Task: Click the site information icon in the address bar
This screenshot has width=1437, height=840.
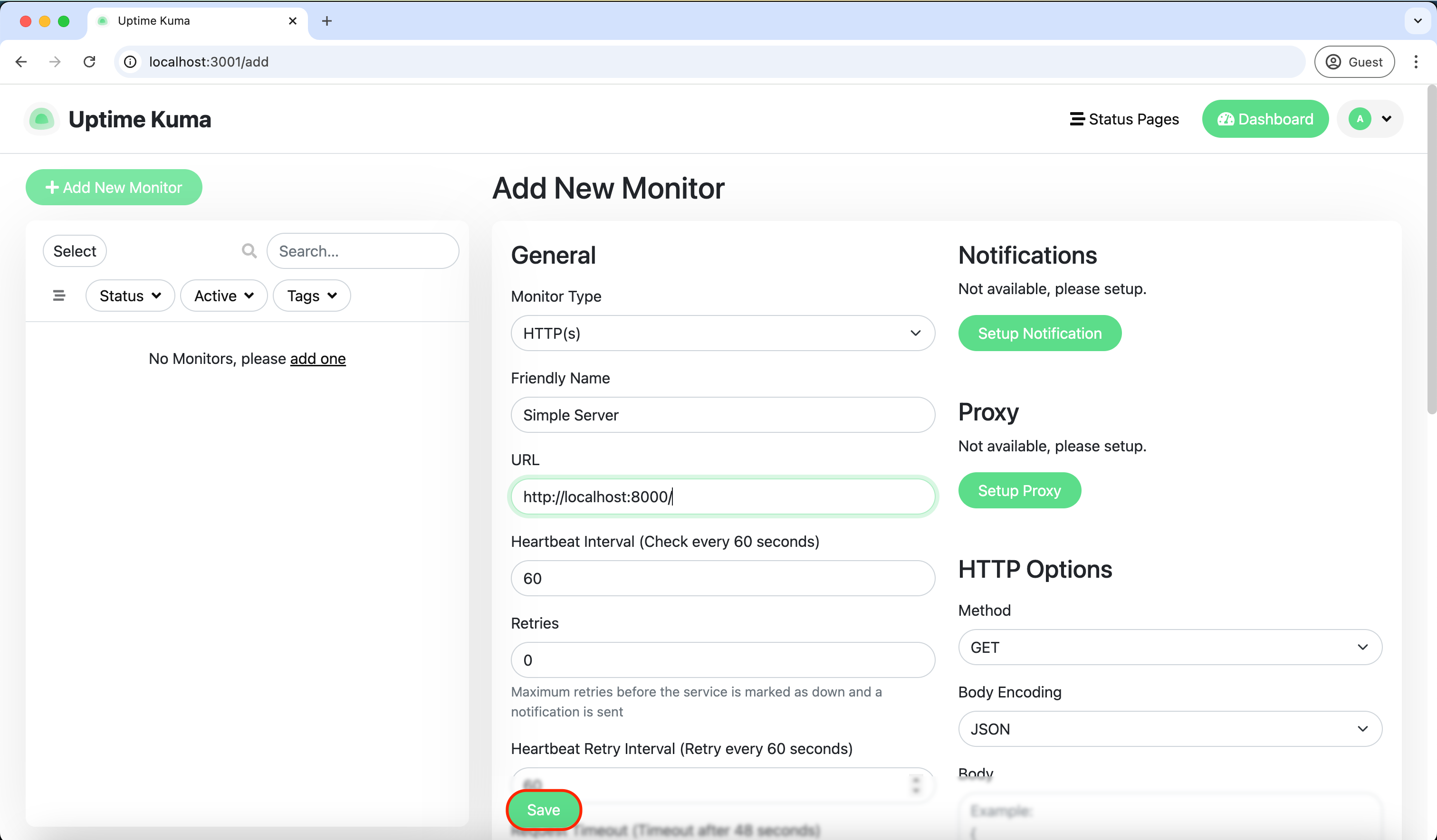Action: [x=130, y=62]
